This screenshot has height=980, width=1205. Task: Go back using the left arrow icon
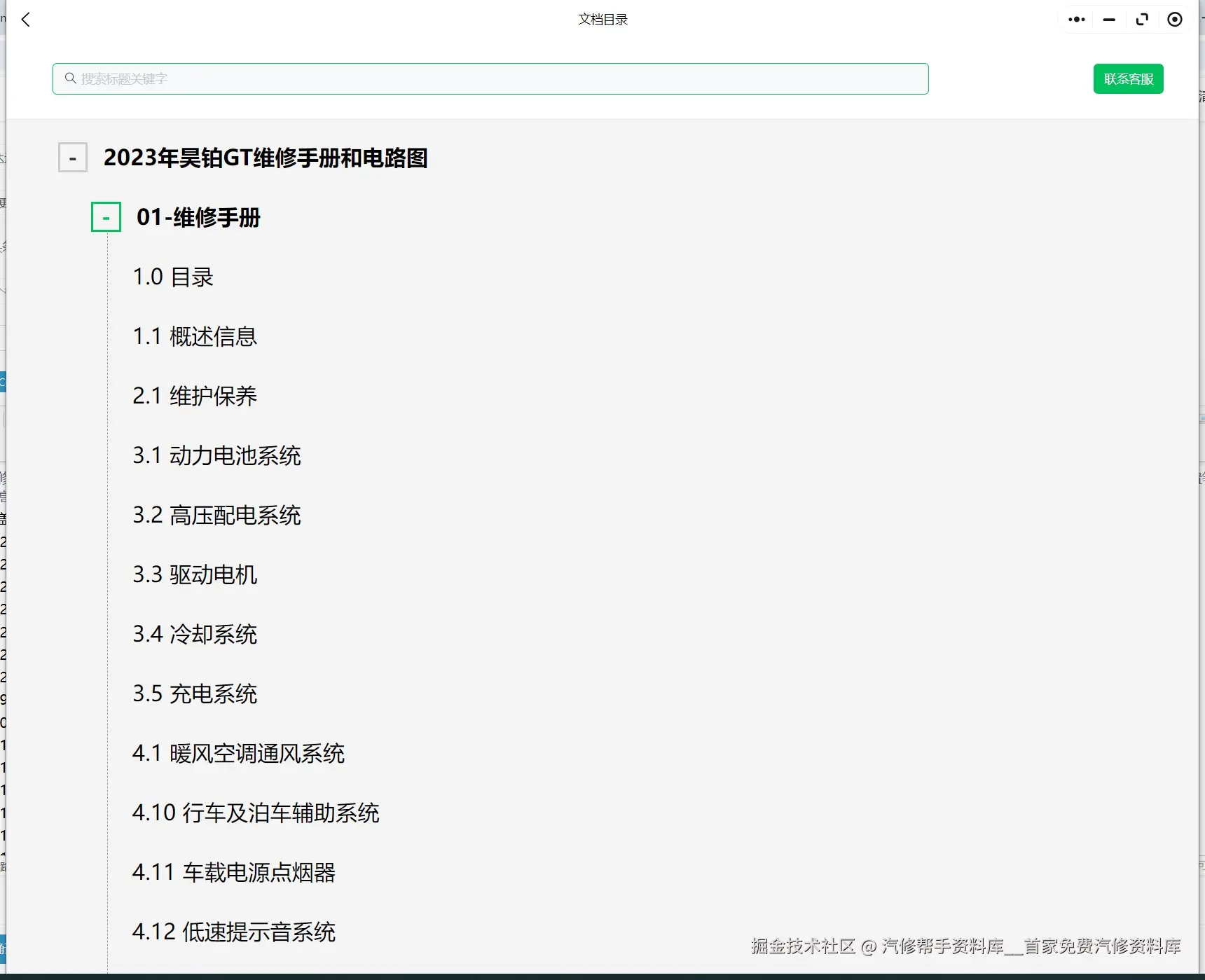click(x=27, y=20)
